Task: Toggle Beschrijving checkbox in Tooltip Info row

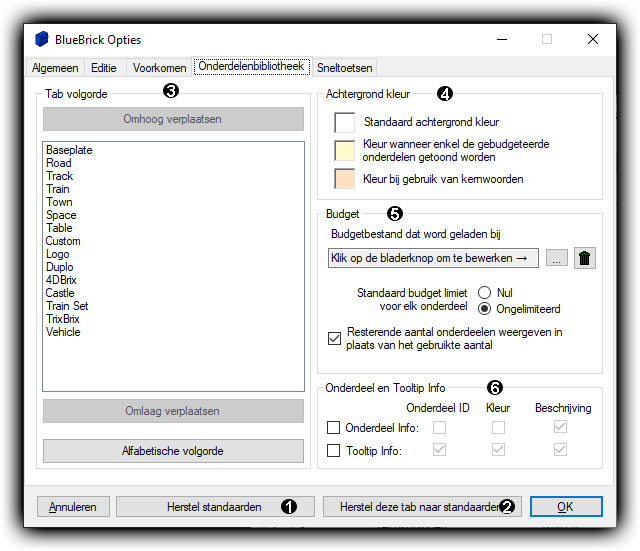Action: [560, 450]
